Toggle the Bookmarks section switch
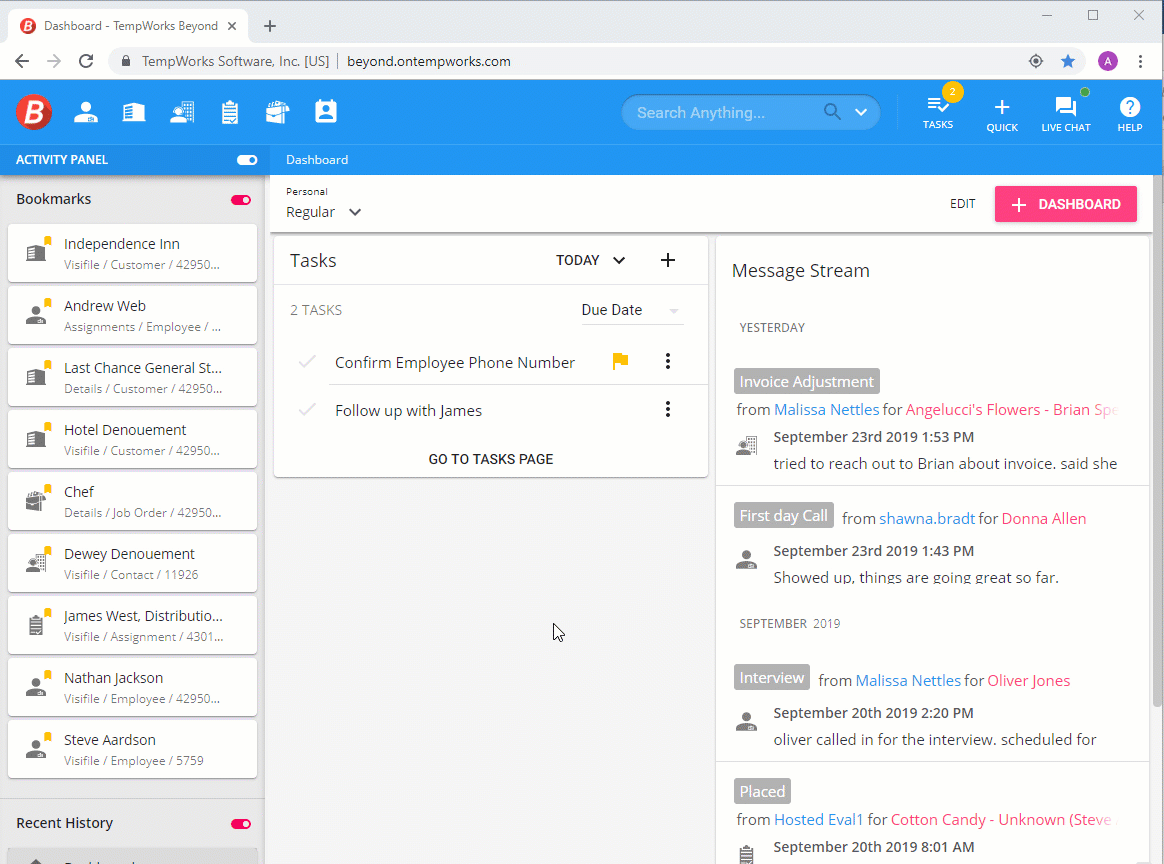1164x864 pixels. [x=241, y=200]
